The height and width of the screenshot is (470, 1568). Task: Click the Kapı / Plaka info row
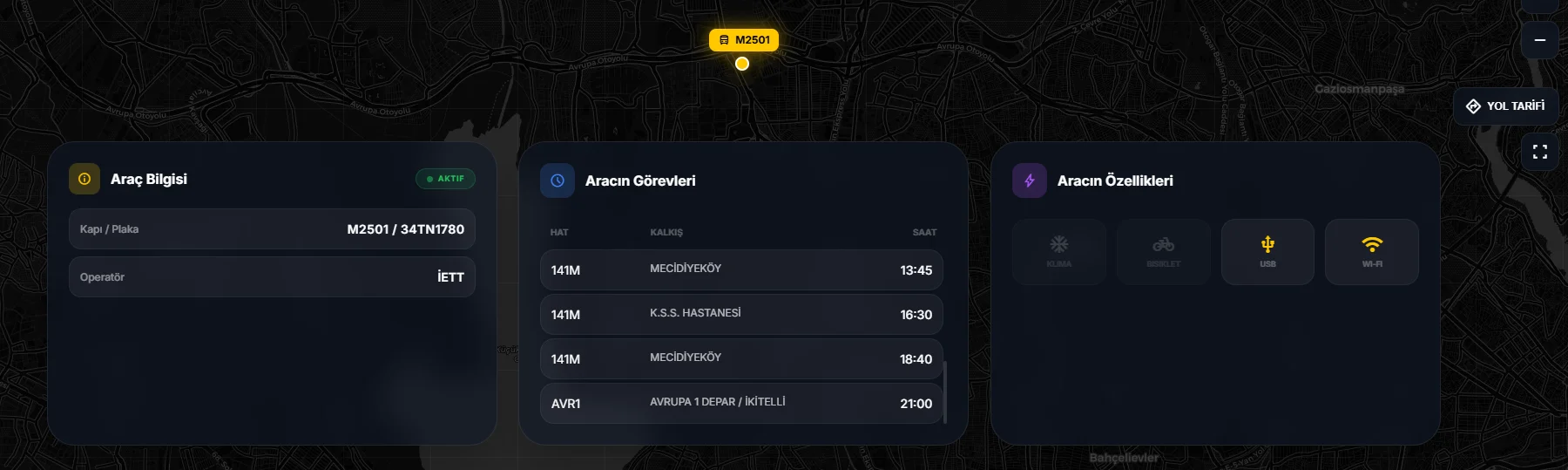[272, 229]
